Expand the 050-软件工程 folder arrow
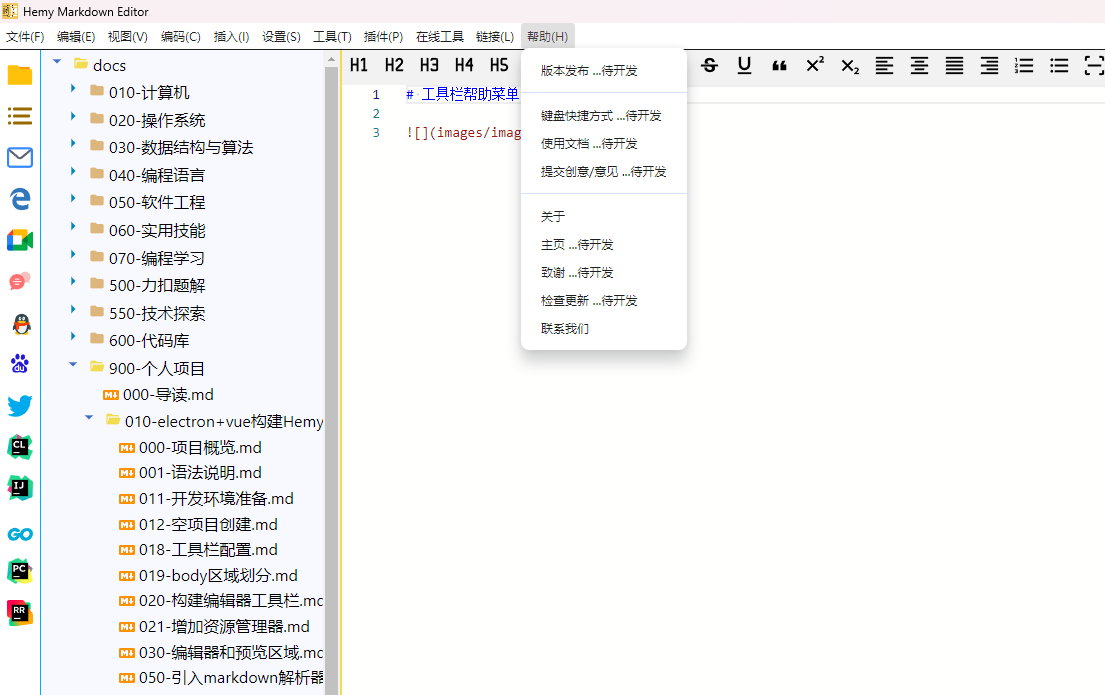1105x695 pixels. click(73, 201)
